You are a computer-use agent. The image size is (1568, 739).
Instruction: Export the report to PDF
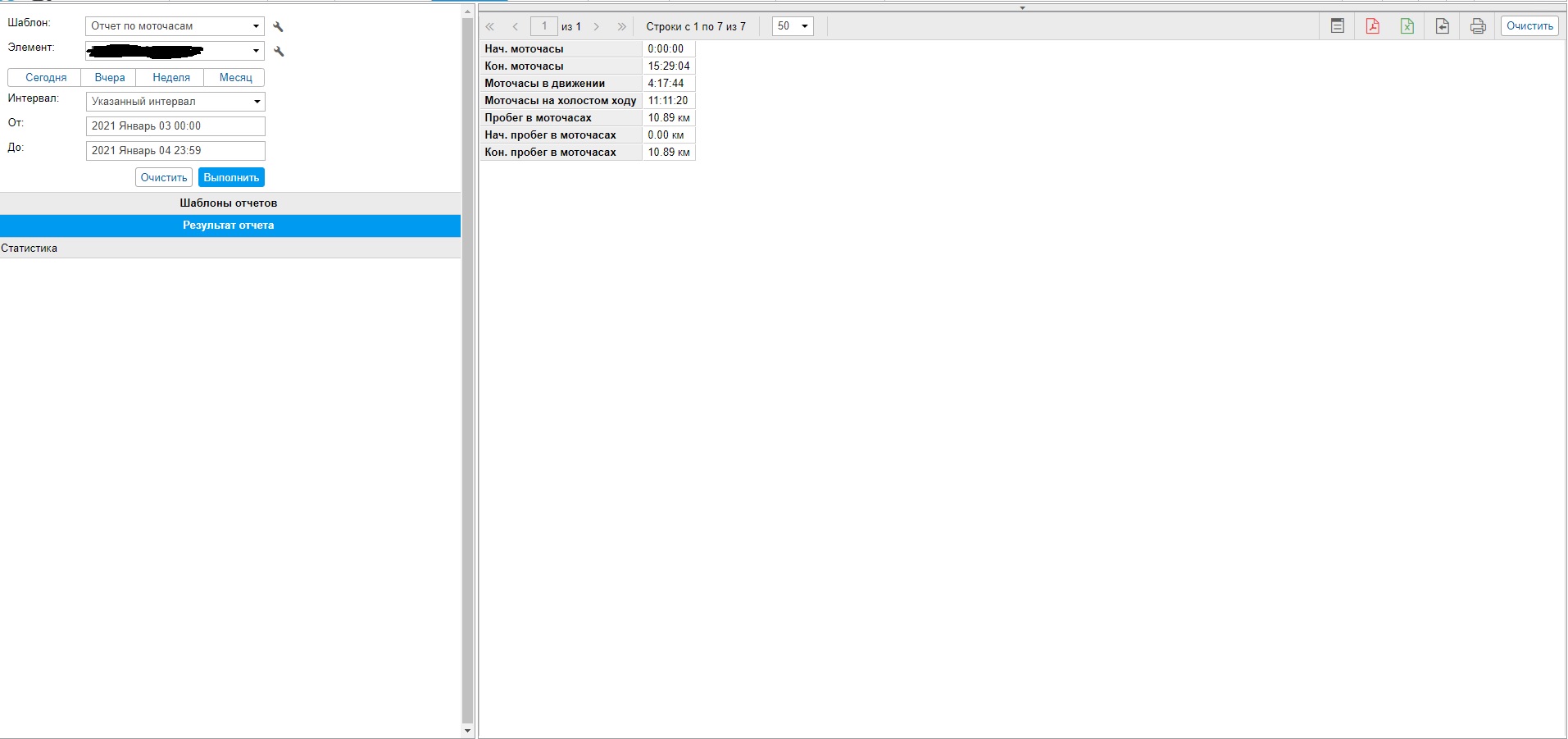click(x=1372, y=26)
